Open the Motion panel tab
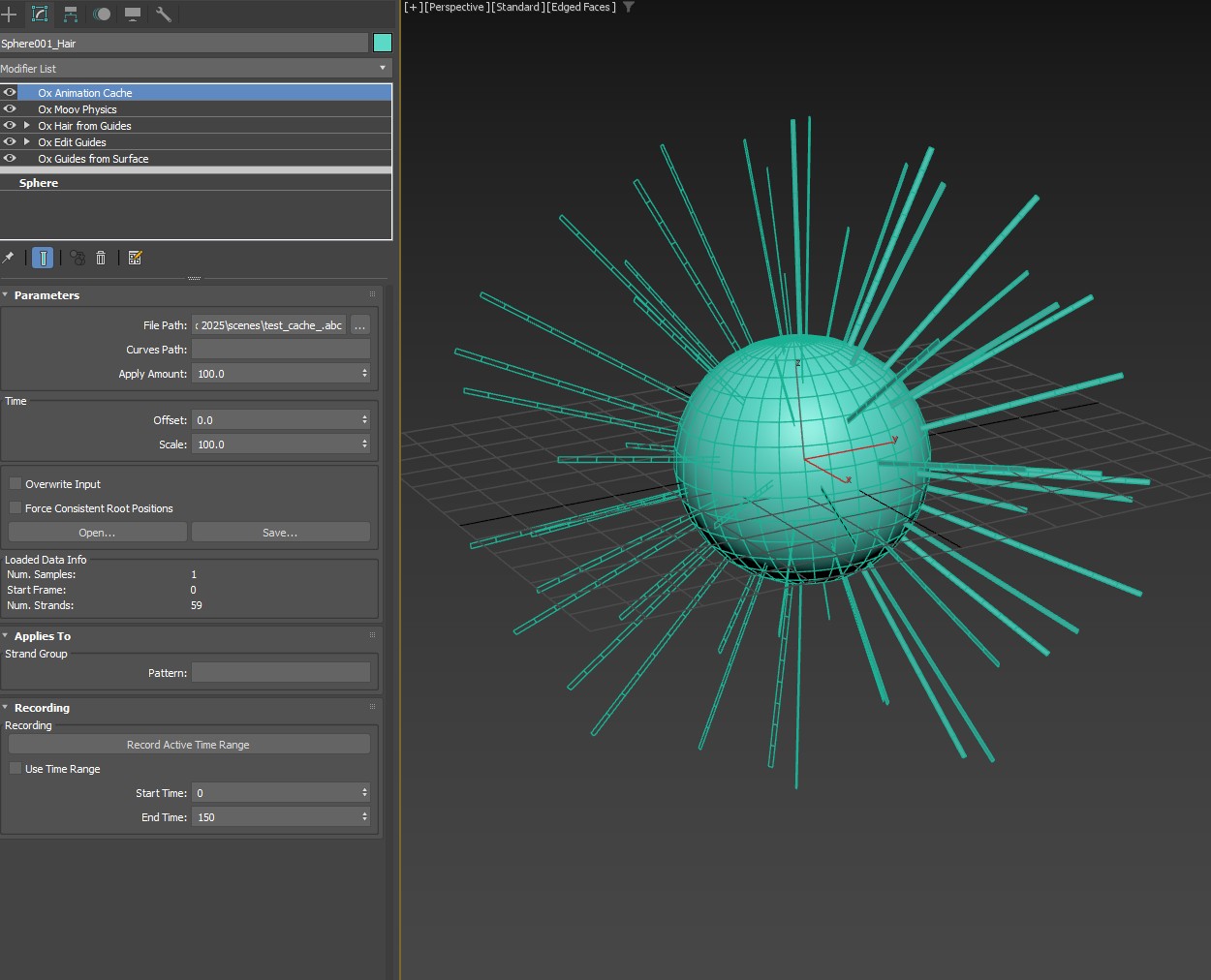The image size is (1211, 980). pyautogui.click(x=102, y=14)
